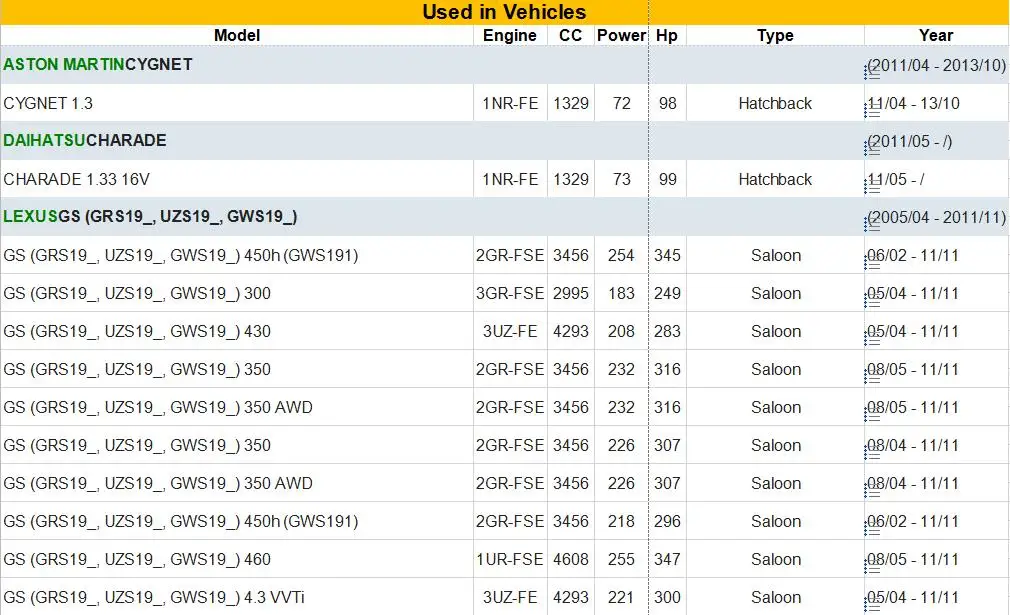Select the Year column header
This screenshot has width=1010, height=615.
pyautogui.click(x=936, y=35)
